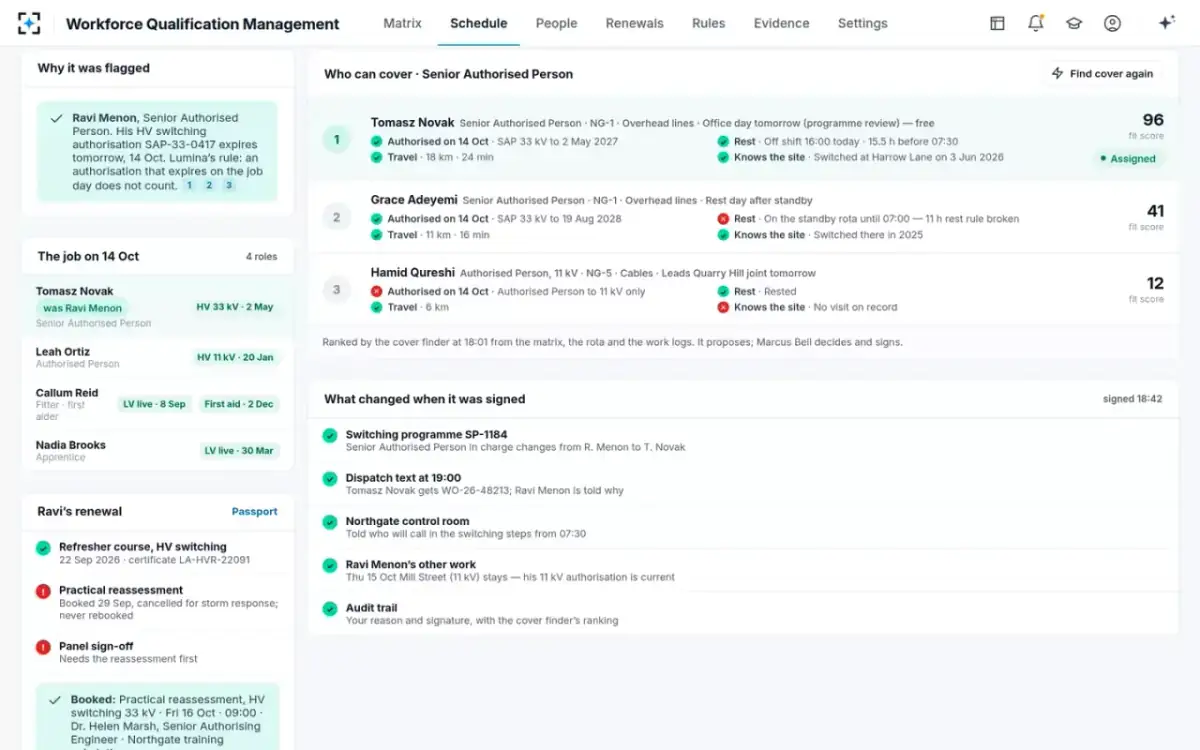Click fit score 41 for Grace Adeyemi
This screenshot has height=750, width=1200.
click(x=1155, y=211)
